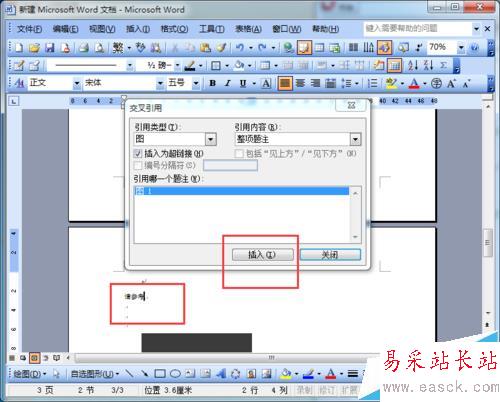Select the line drawing tool
Viewport: 500px width, 402px height.
[x=129, y=374]
